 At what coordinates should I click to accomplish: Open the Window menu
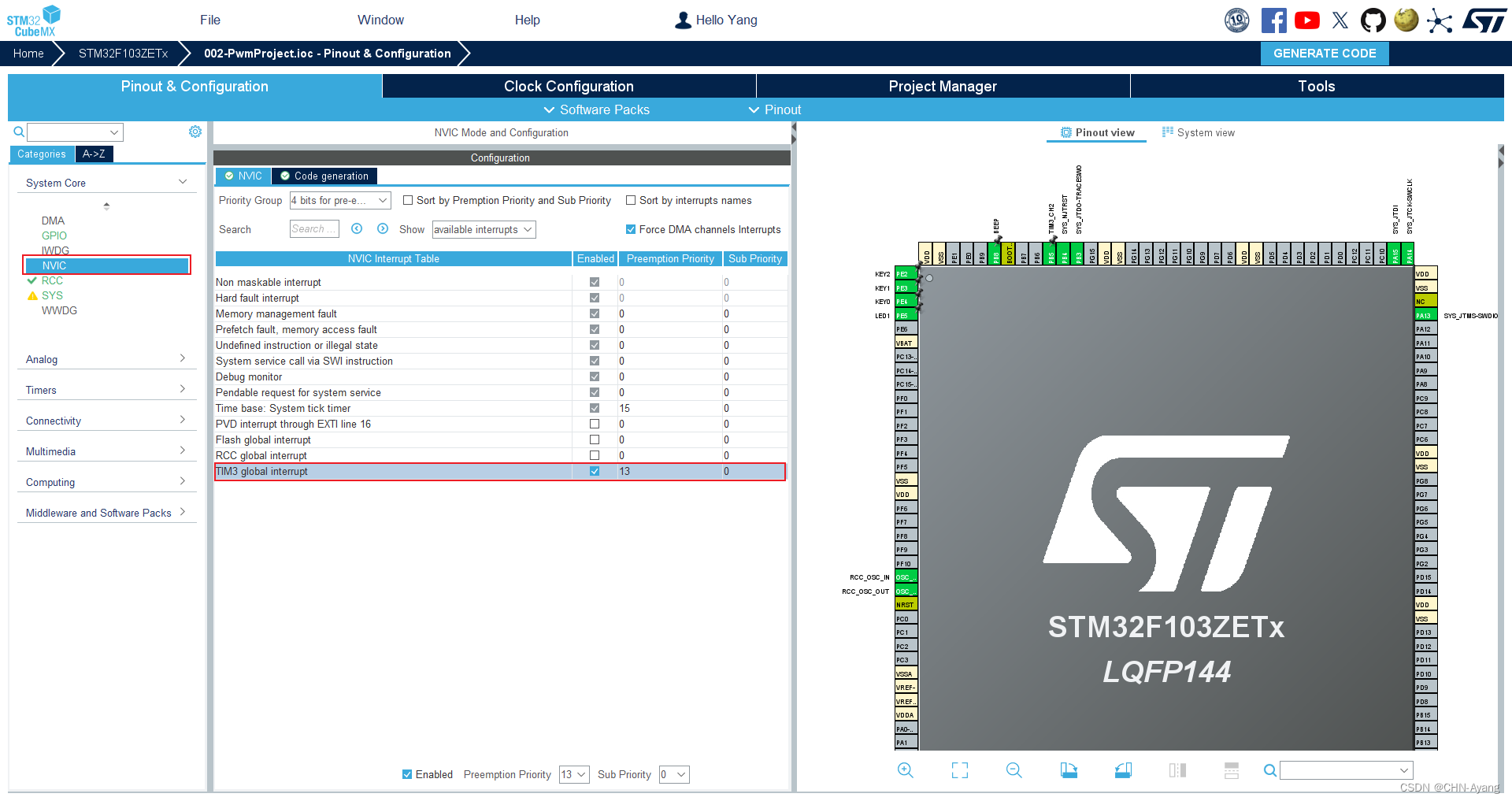[380, 20]
